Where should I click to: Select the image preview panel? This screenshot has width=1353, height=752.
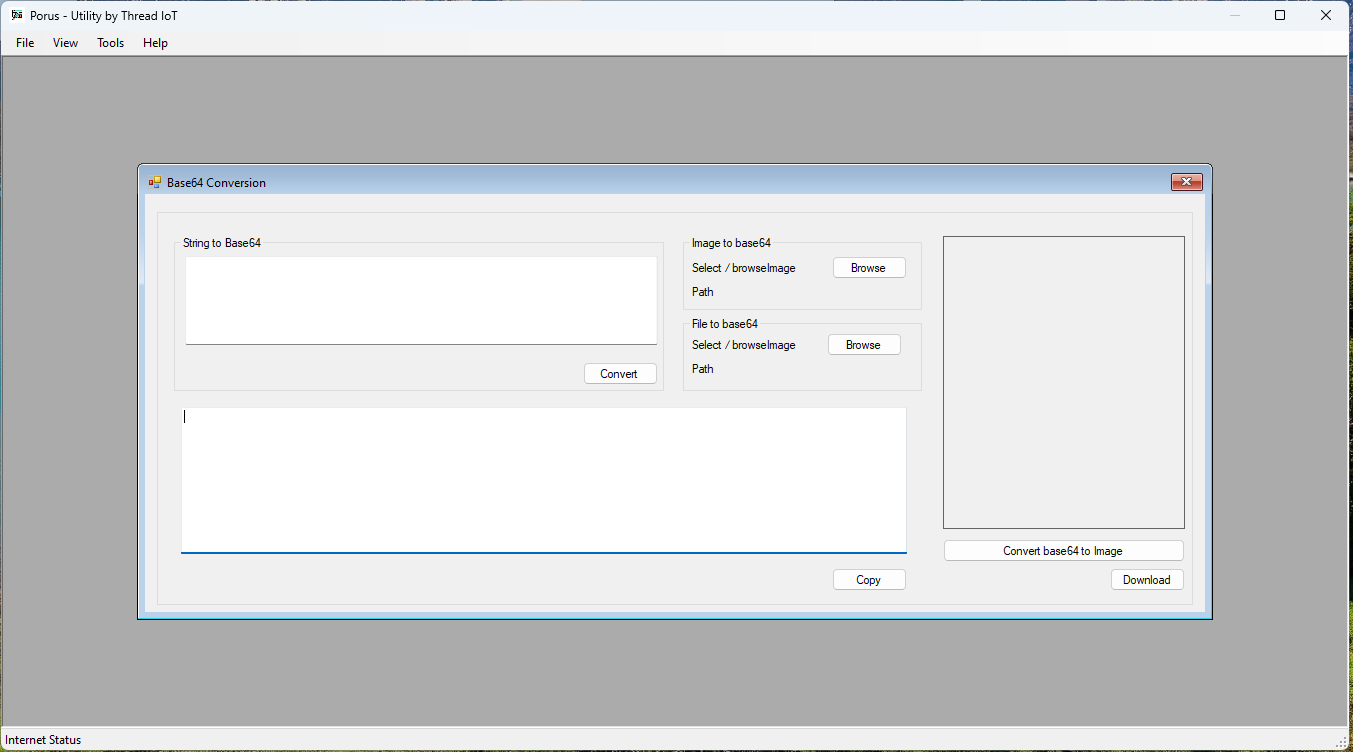click(1063, 381)
